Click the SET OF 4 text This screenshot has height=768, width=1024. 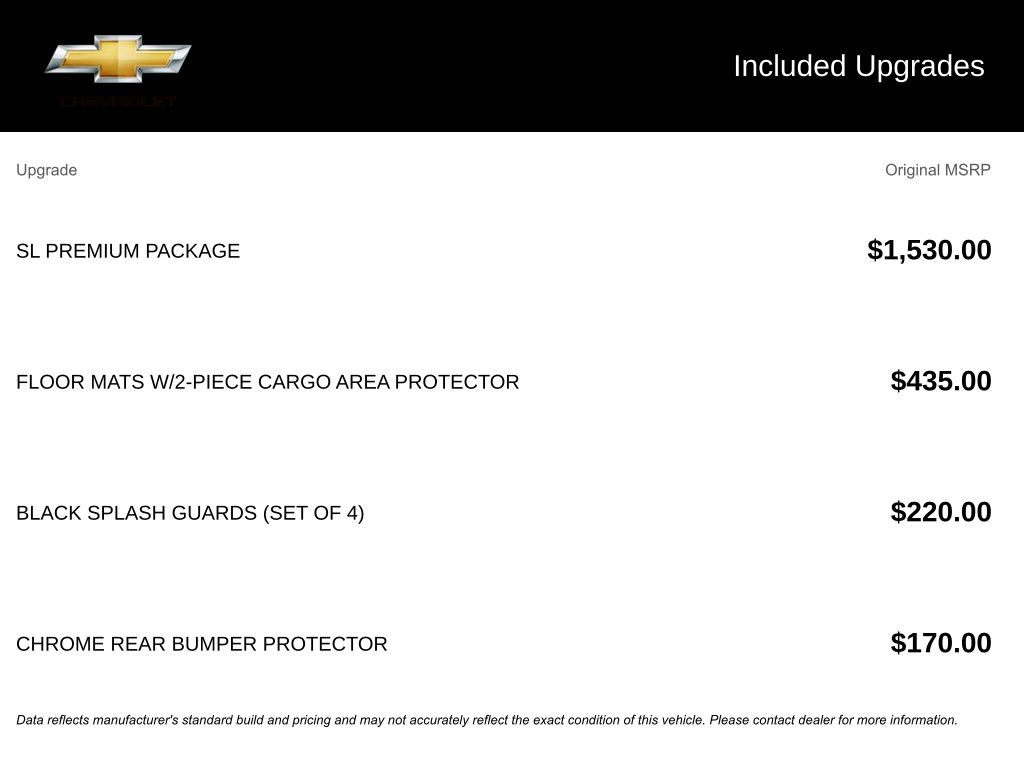313,513
